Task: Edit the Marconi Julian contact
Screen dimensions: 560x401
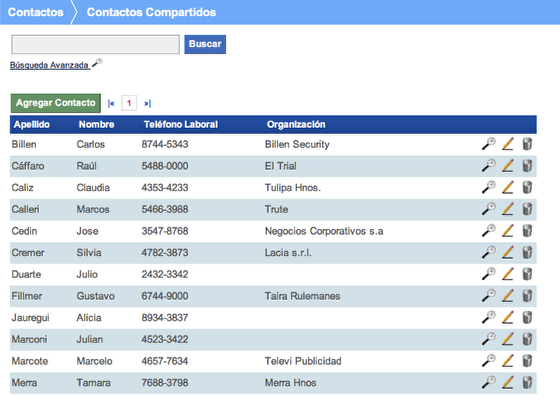Action: 508,339
